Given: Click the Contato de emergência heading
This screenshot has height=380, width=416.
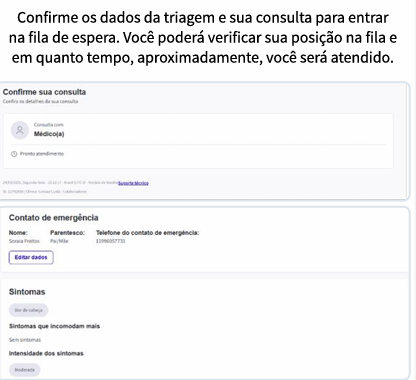Looking at the screenshot, I should tap(54, 218).
